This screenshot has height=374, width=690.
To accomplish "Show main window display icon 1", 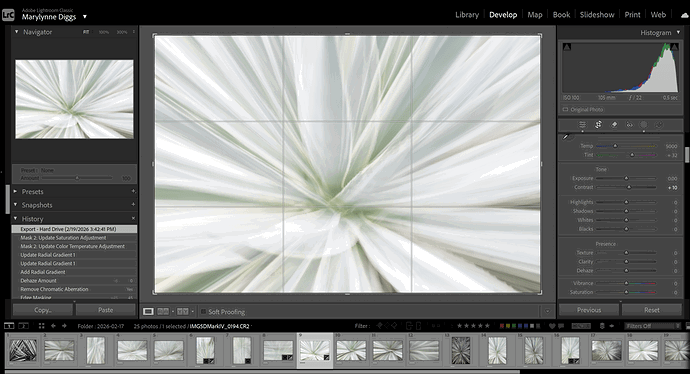I will click(9, 326).
